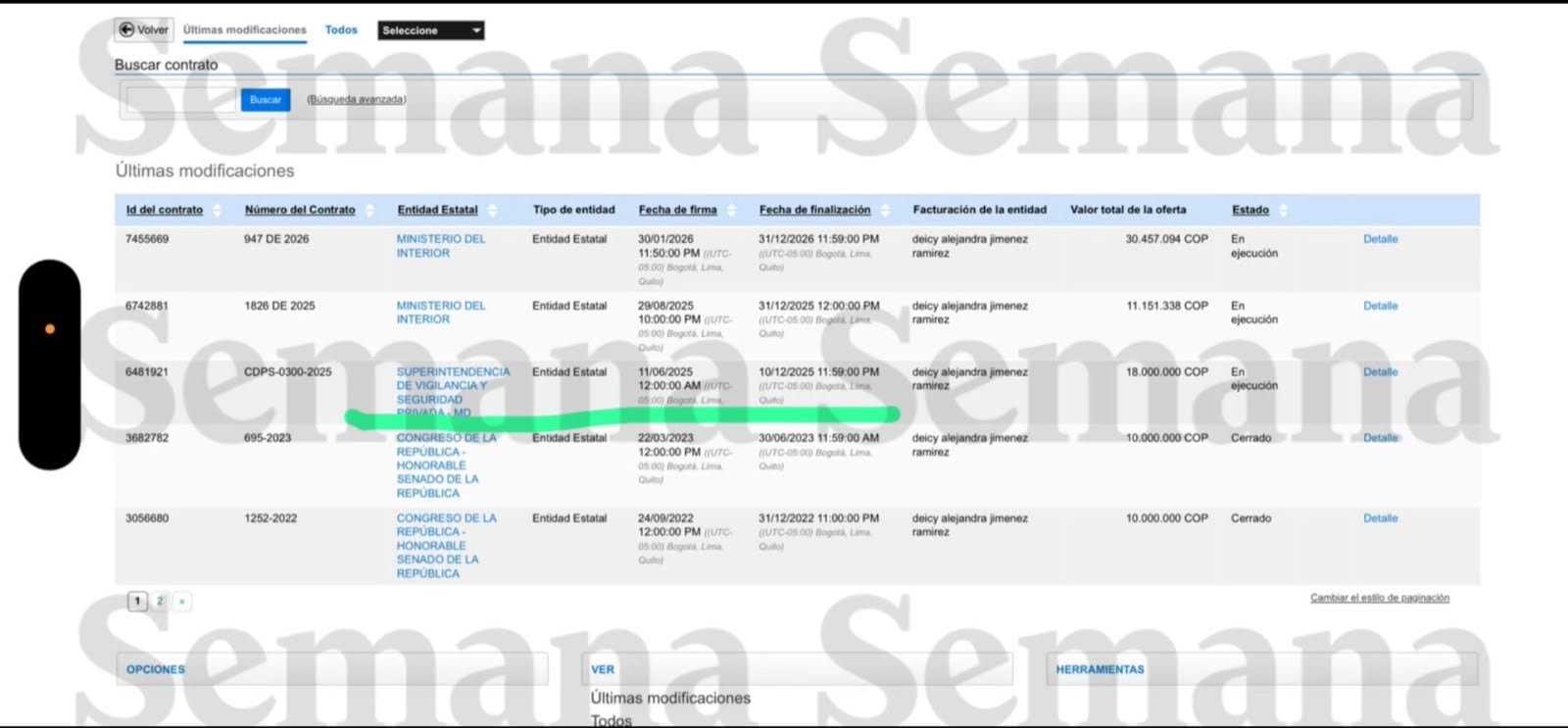Image resolution: width=1568 pixels, height=728 pixels.
Task: Click the Número del Contrato column header
Action: 300,210
